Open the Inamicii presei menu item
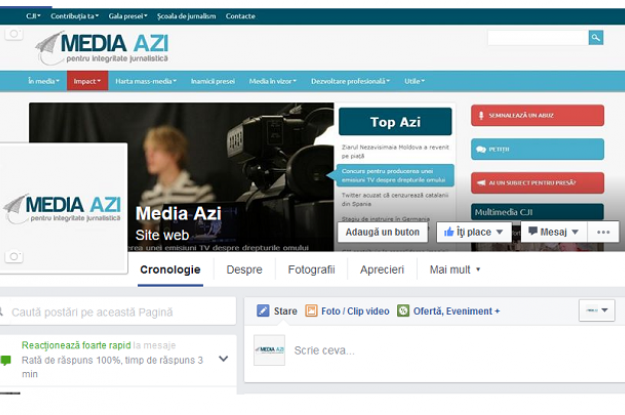The image size is (625, 415). click(x=212, y=81)
